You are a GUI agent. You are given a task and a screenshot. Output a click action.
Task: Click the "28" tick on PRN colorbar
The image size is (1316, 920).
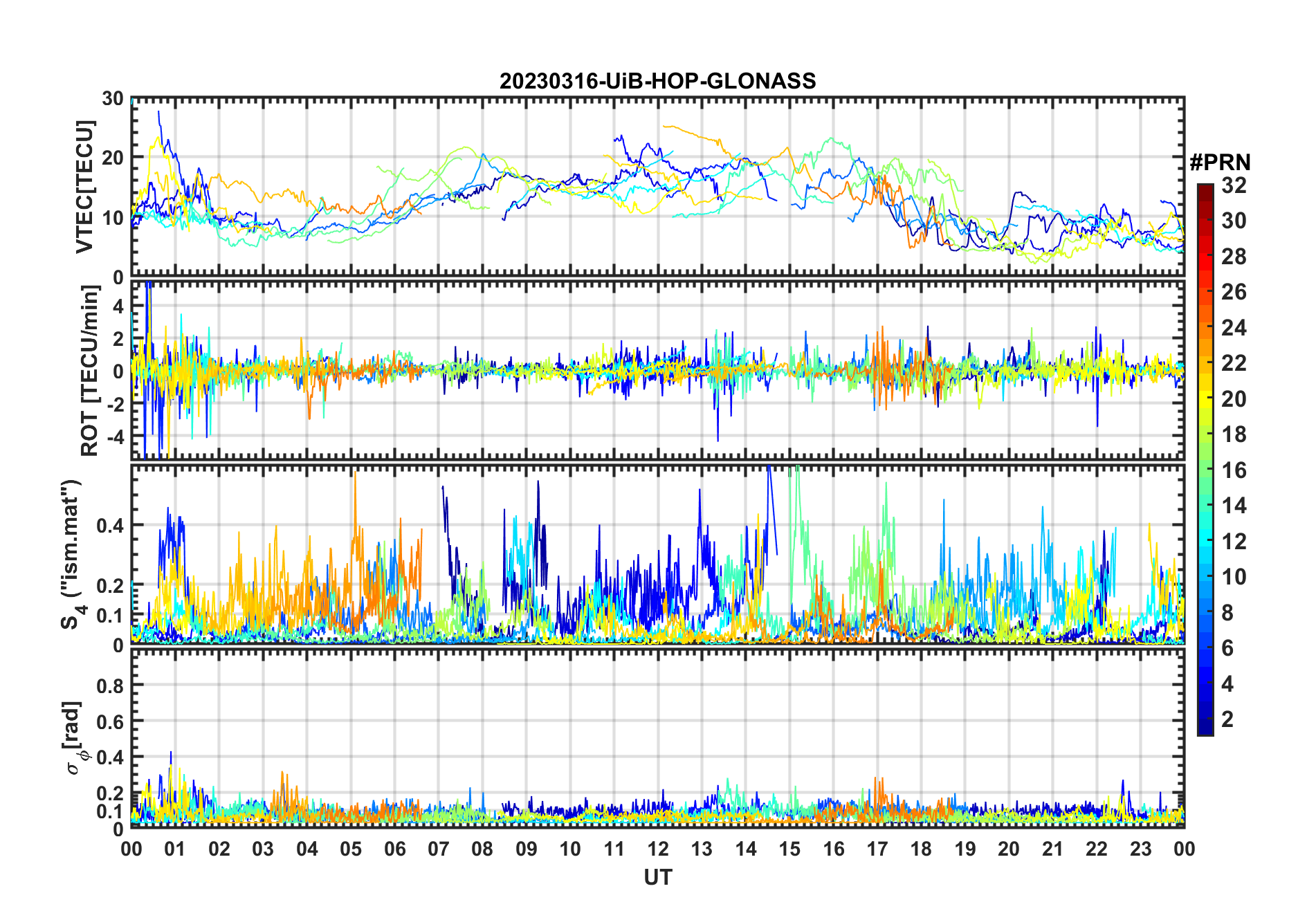pos(1234,257)
